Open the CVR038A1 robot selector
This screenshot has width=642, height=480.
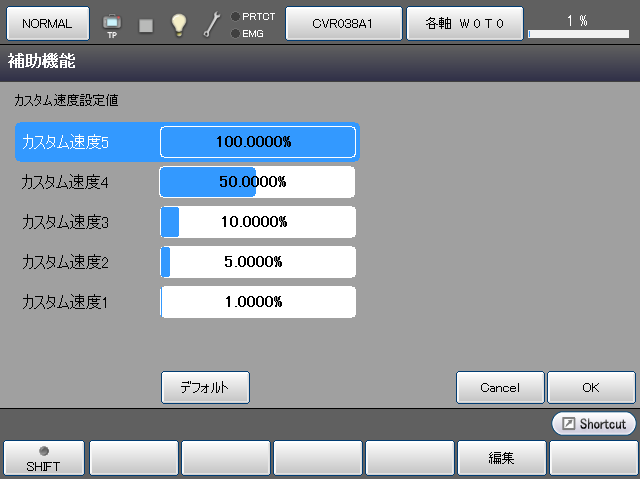343,22
